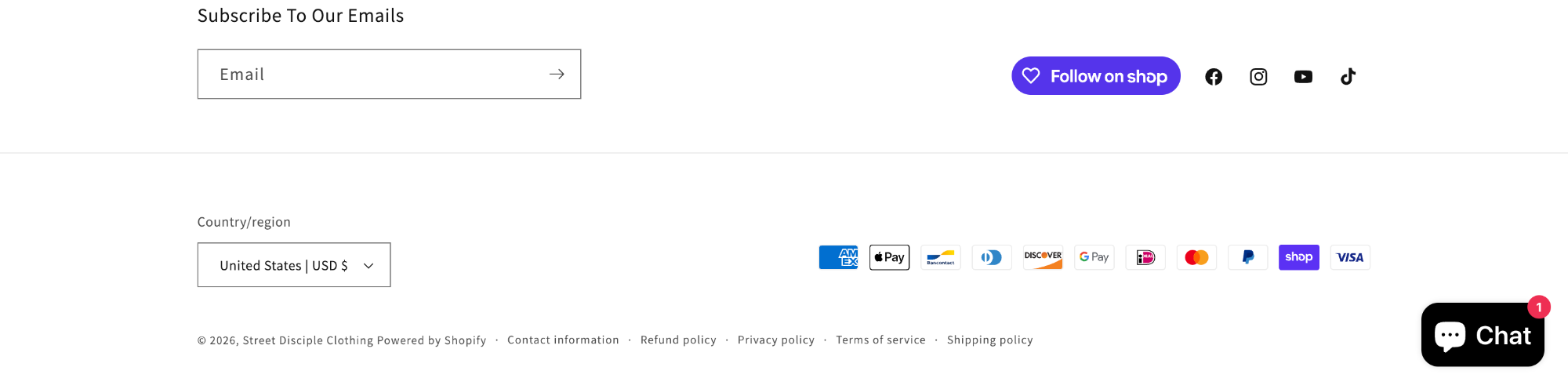The image size is (1568, 389).
Task: Click the Follow on shop button
Action: 1095,76
